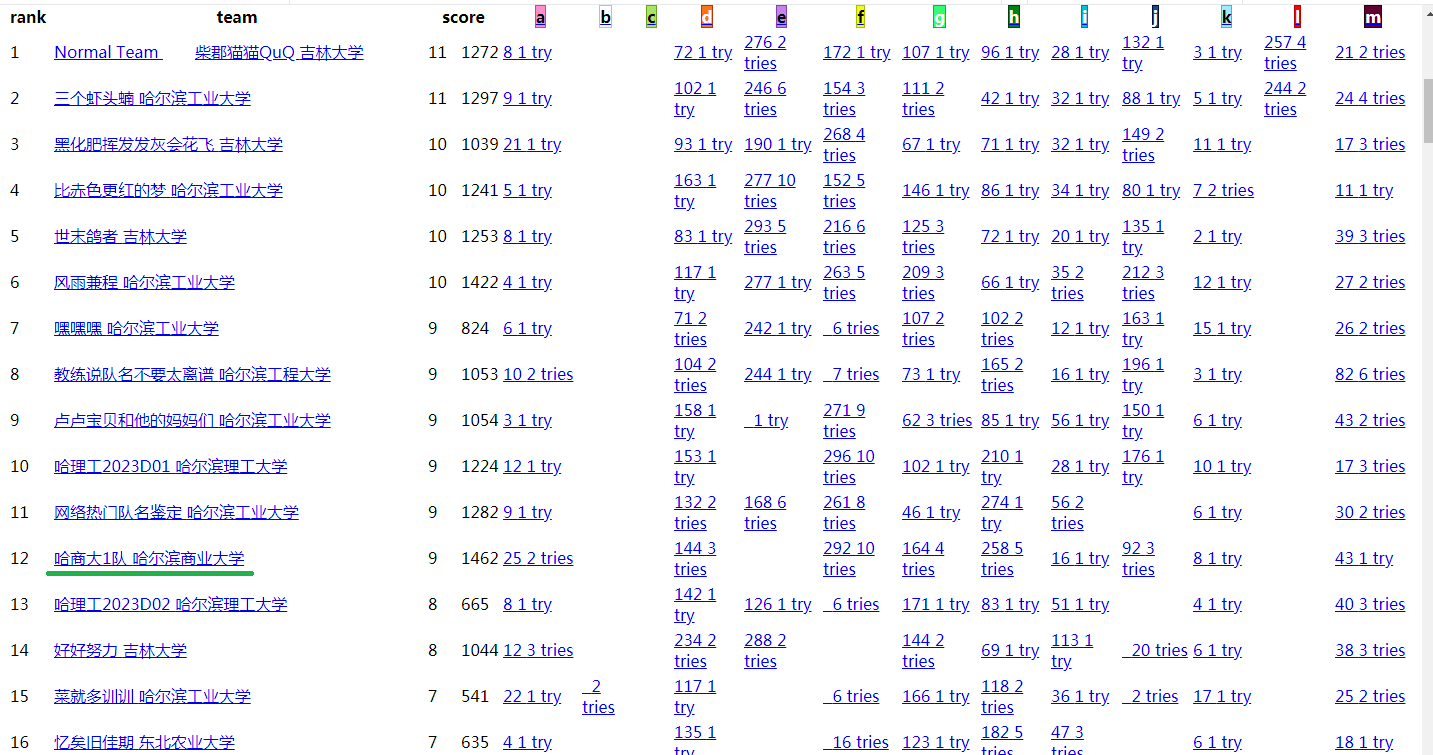1433x755 pixels.
Task: Open '25 2 tries' for rank 12 problem a
Action: [x=538, y=558]
